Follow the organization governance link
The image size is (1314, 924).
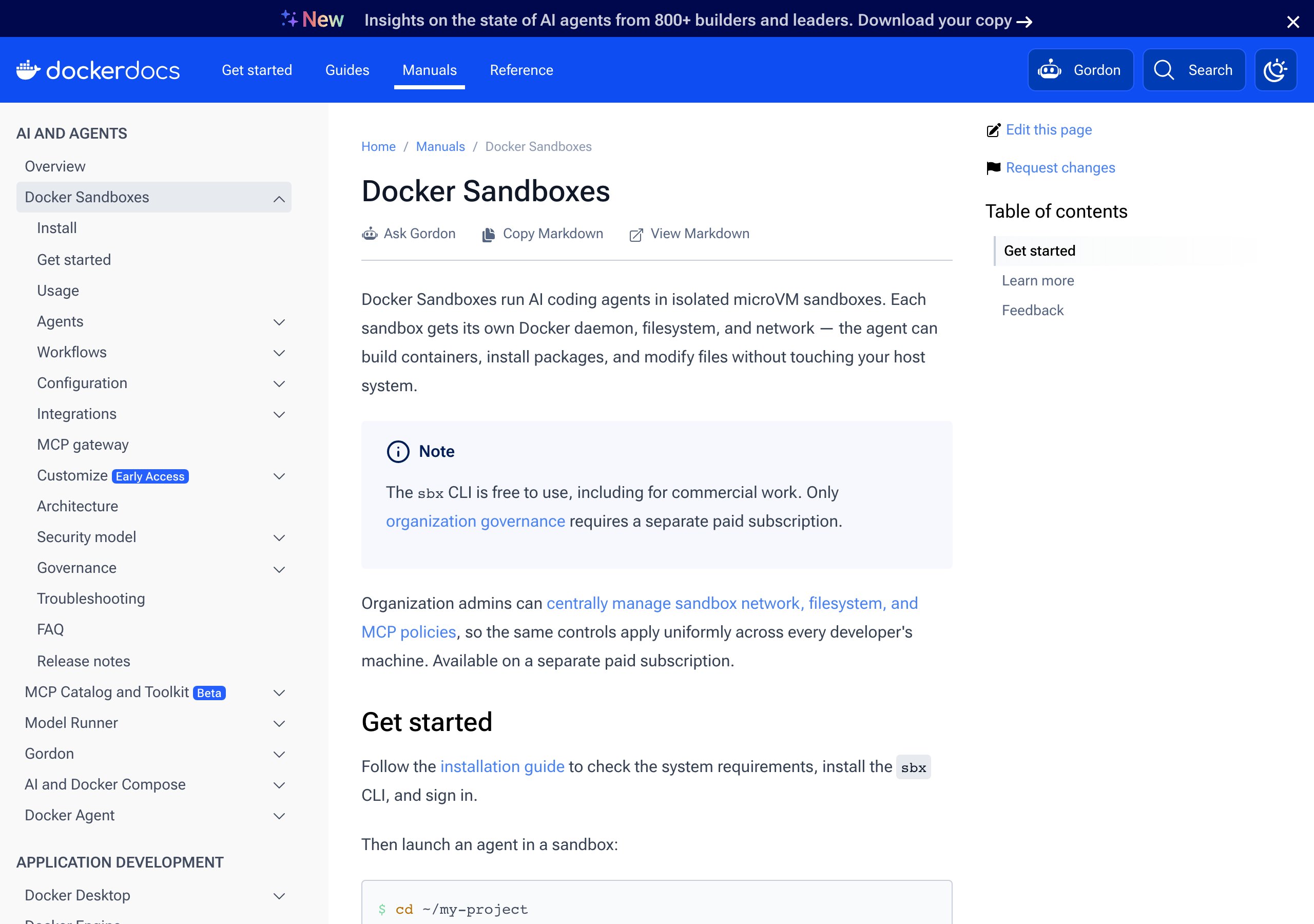tap(476, 522)
